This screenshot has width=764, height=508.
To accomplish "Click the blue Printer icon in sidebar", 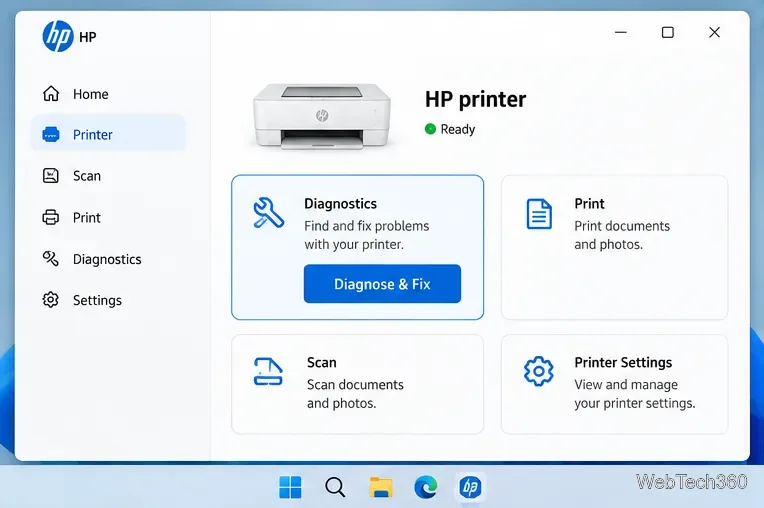I will [x=51, y=134].
